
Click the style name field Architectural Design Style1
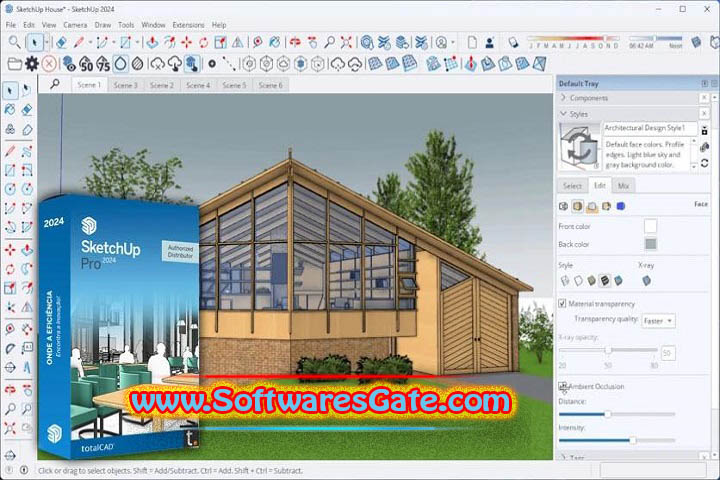pos(649,128)
